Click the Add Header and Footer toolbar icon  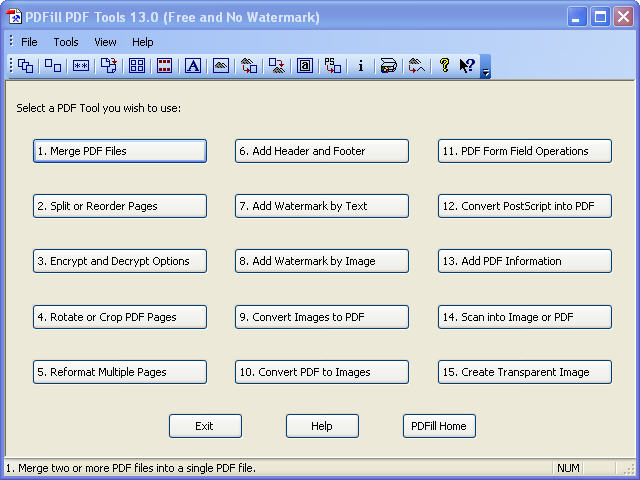[164, 66]
